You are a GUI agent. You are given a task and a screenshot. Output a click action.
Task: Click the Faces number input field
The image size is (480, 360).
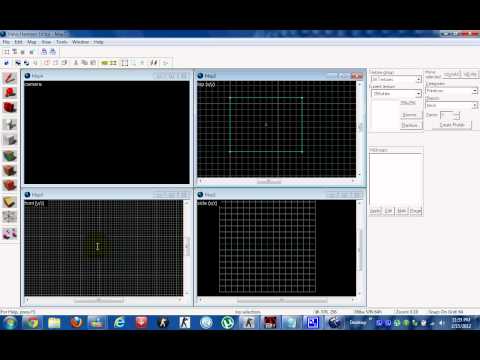tap(447, 115)
